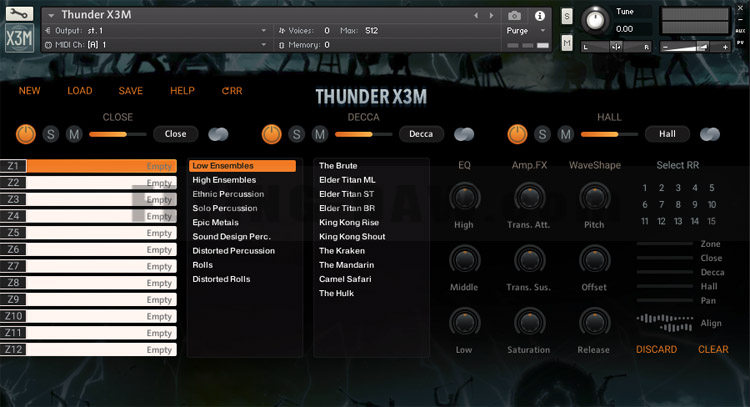Toggle the Close mic power button

(26, 134)
